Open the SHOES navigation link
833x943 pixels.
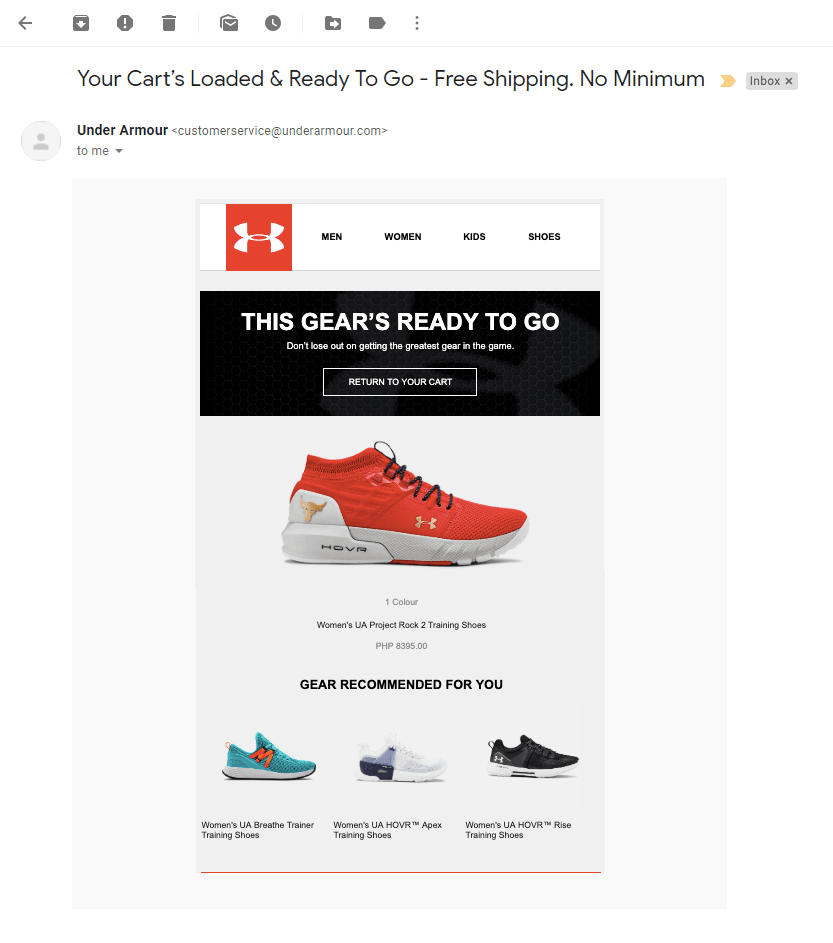[544, 237]
